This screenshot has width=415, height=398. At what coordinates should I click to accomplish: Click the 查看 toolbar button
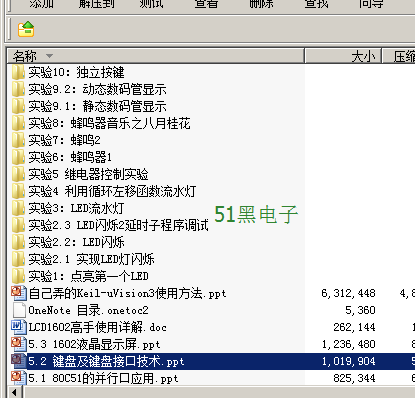tap(206, 4)
